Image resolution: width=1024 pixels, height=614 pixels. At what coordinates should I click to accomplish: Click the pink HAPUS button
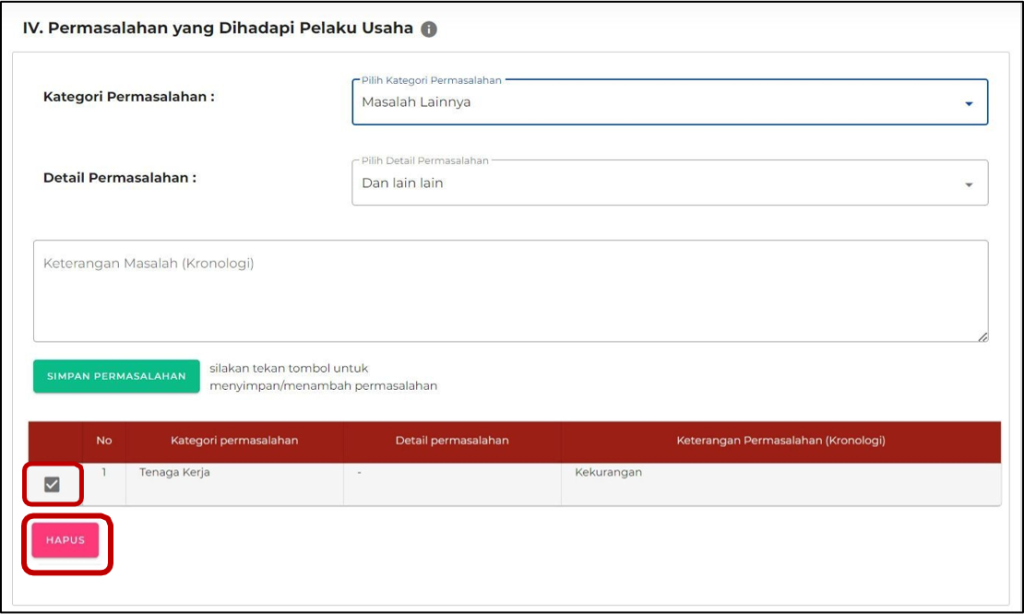[65, 540]
